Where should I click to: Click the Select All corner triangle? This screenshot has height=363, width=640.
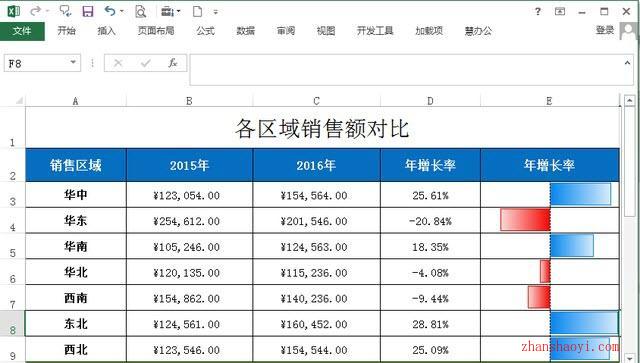pos(19,100)
